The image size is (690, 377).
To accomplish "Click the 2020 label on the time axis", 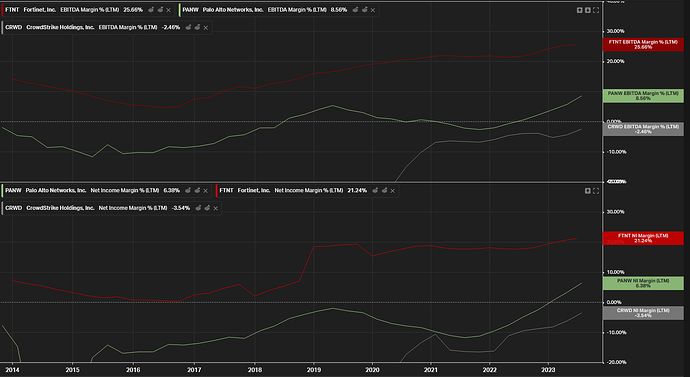I will click(372, 370).
